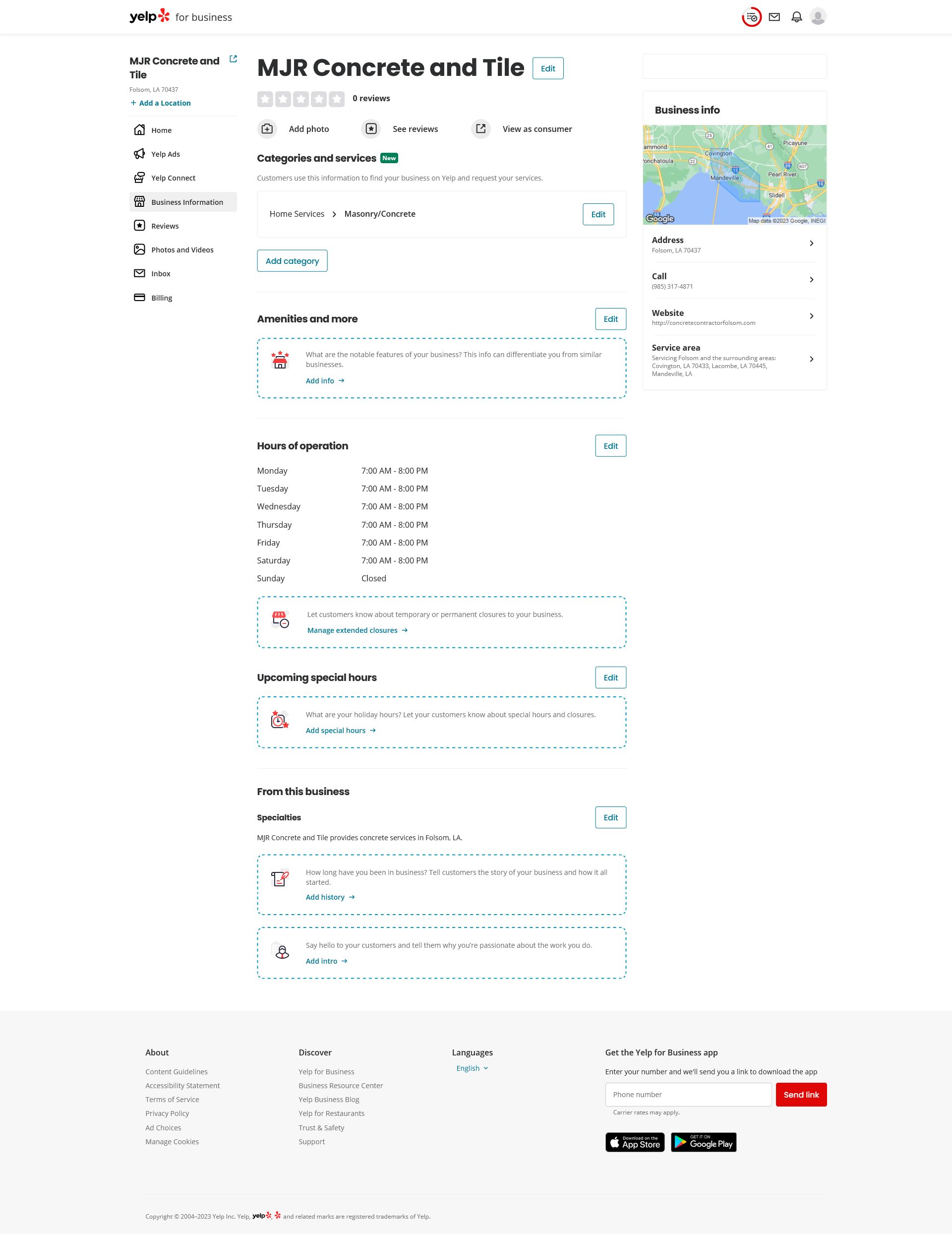
Task: Open the user profile avatar
Action: tap(818, 17)
